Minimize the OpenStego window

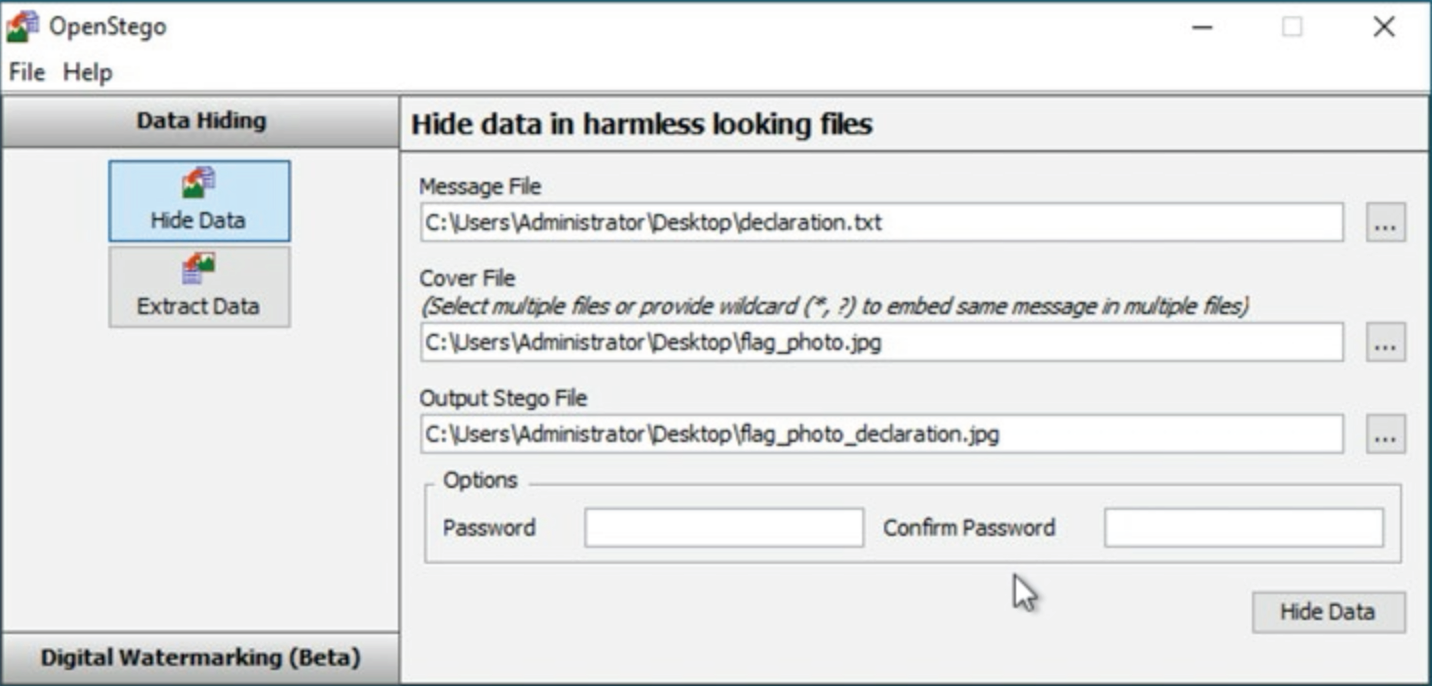click(x=1203, y=27)
